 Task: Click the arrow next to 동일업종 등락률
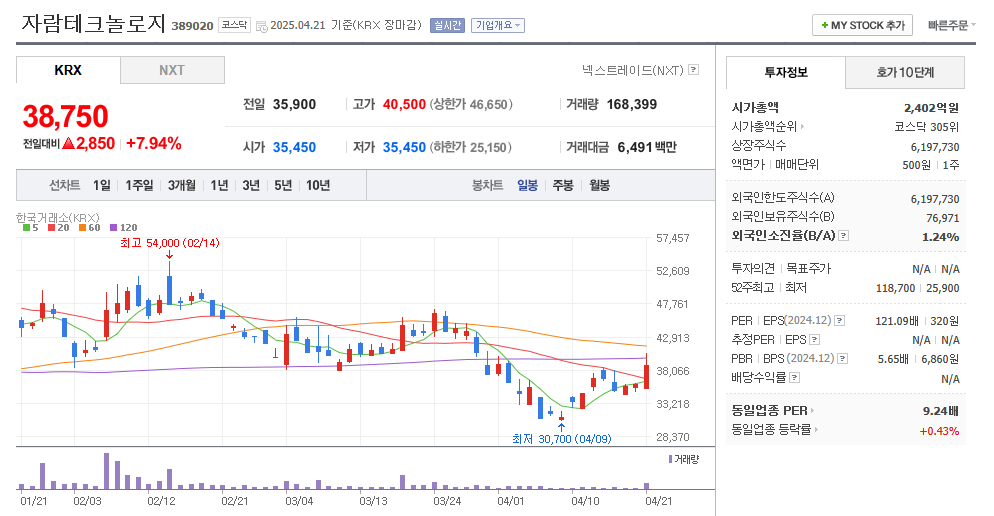tap(816, 430)
